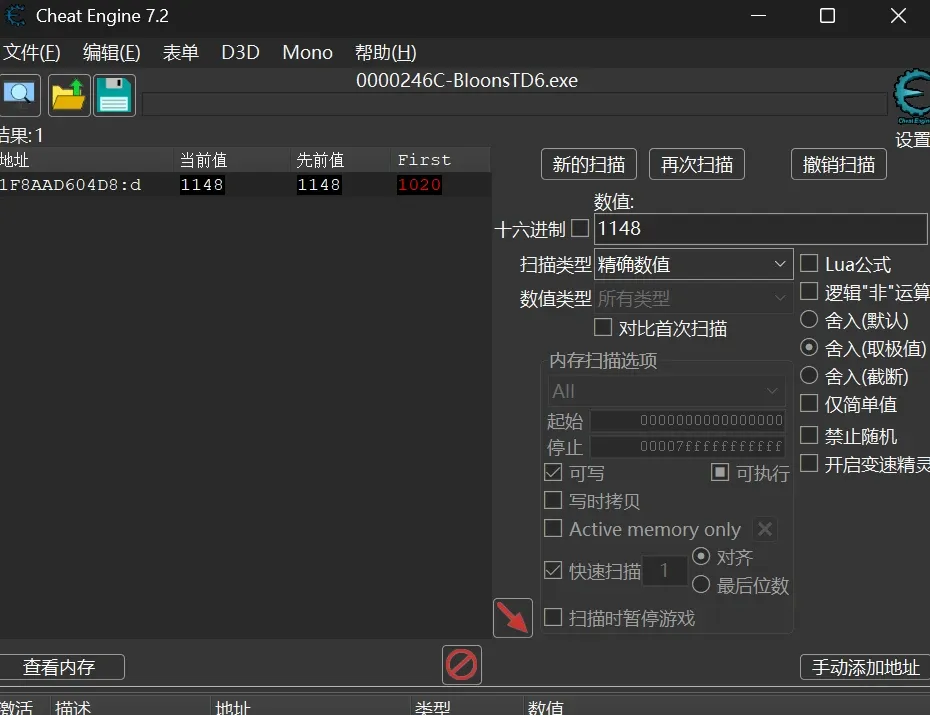Click the 停止 stop address field

click(688, 446)
